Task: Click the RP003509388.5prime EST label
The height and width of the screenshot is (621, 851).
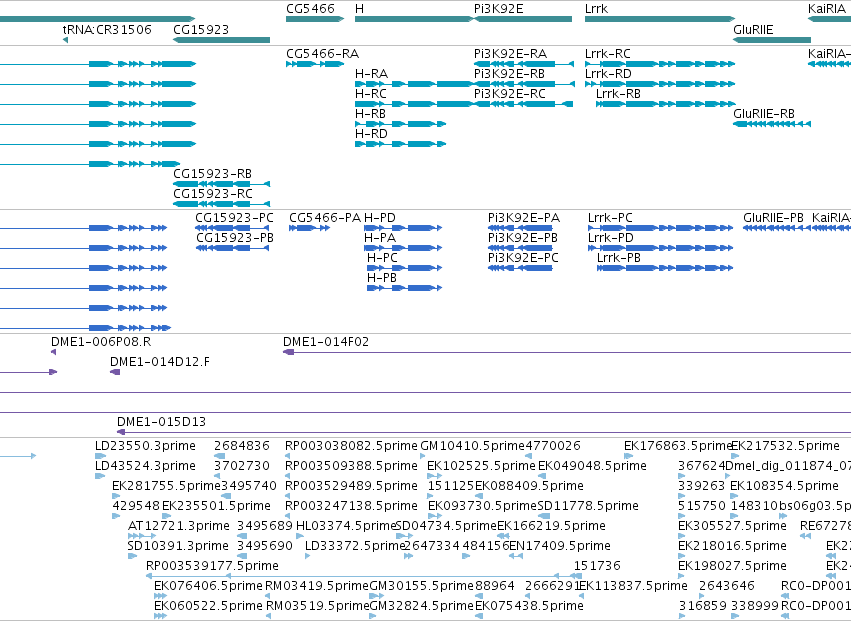Action: pos(352,466)
